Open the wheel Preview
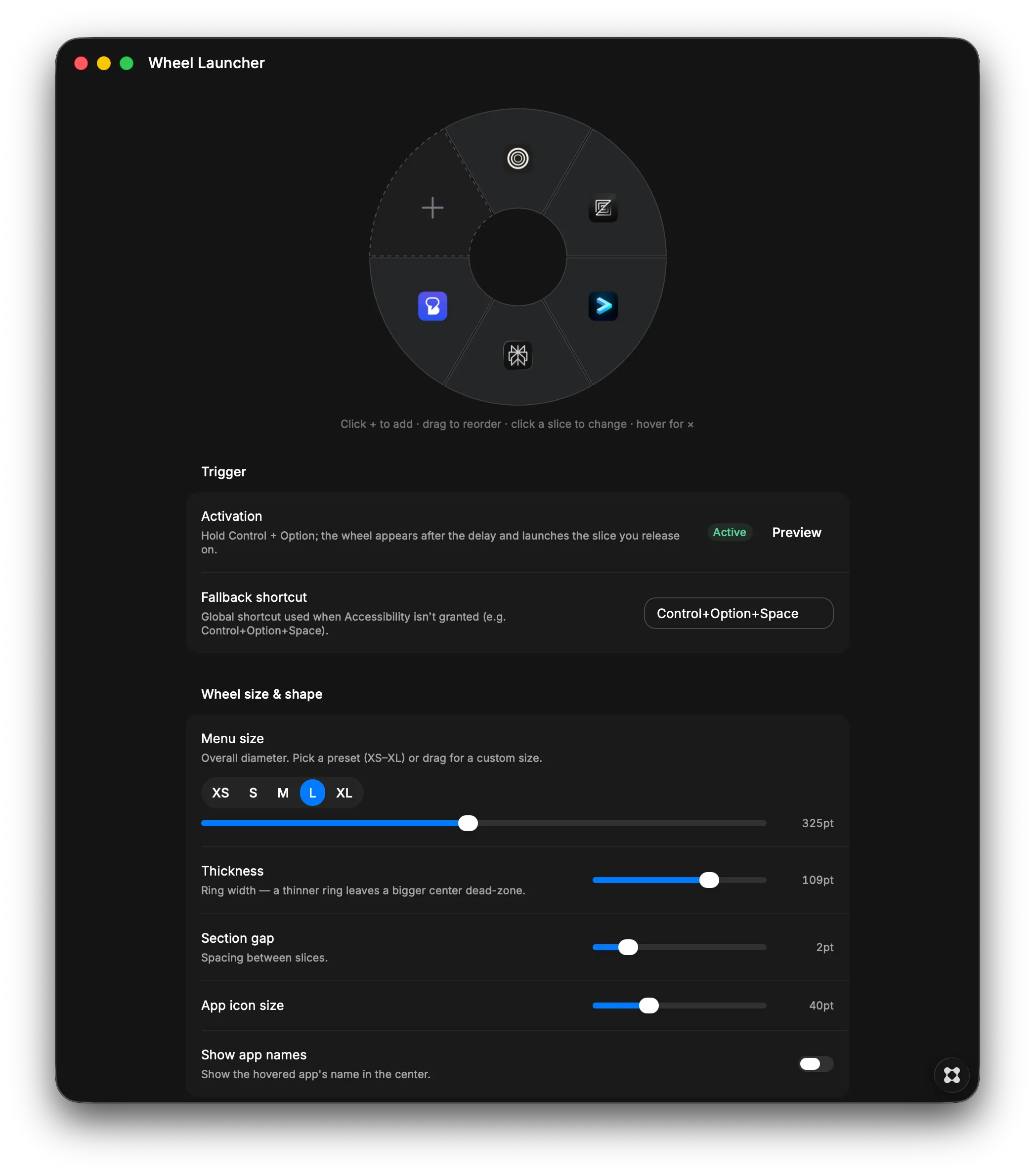This screenshot has height=1176, width=1035. pos(796,532)
